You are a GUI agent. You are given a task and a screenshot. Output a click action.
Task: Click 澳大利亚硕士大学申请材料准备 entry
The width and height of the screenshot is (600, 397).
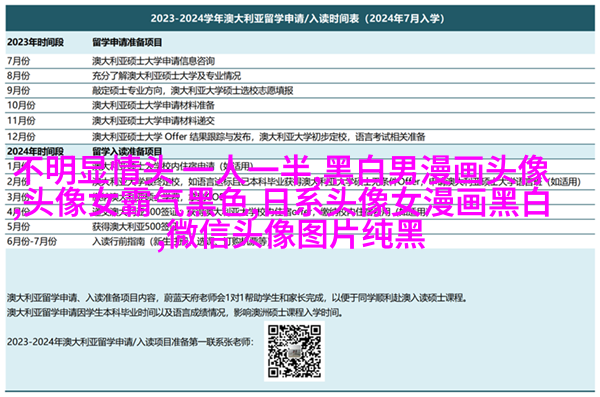[153, 105]
